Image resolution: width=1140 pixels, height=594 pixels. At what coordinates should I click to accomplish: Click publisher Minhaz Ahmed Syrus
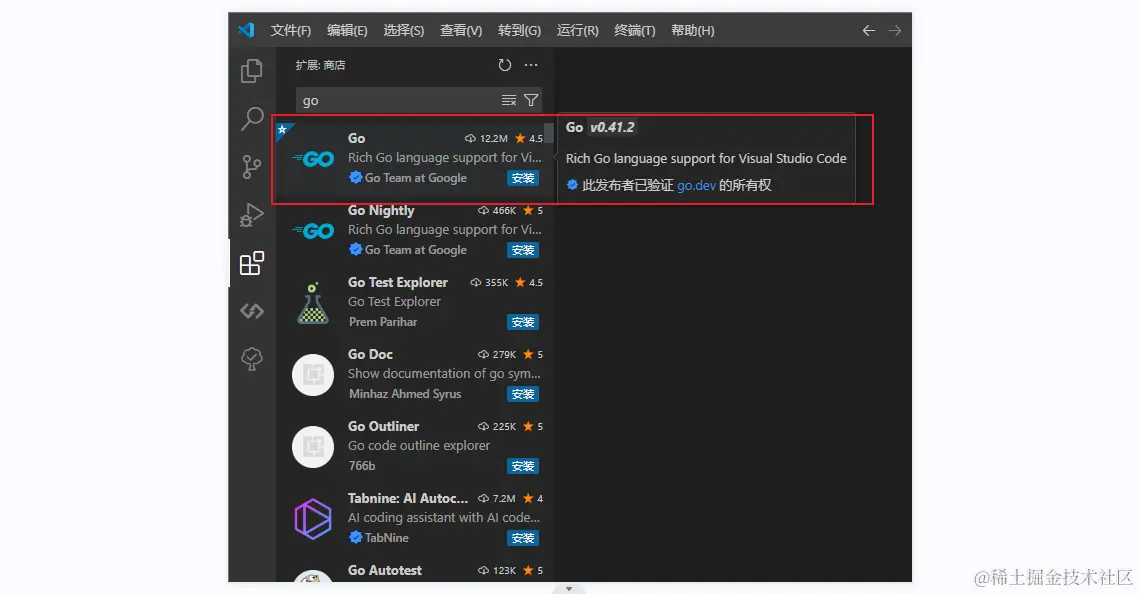(404, 394)
